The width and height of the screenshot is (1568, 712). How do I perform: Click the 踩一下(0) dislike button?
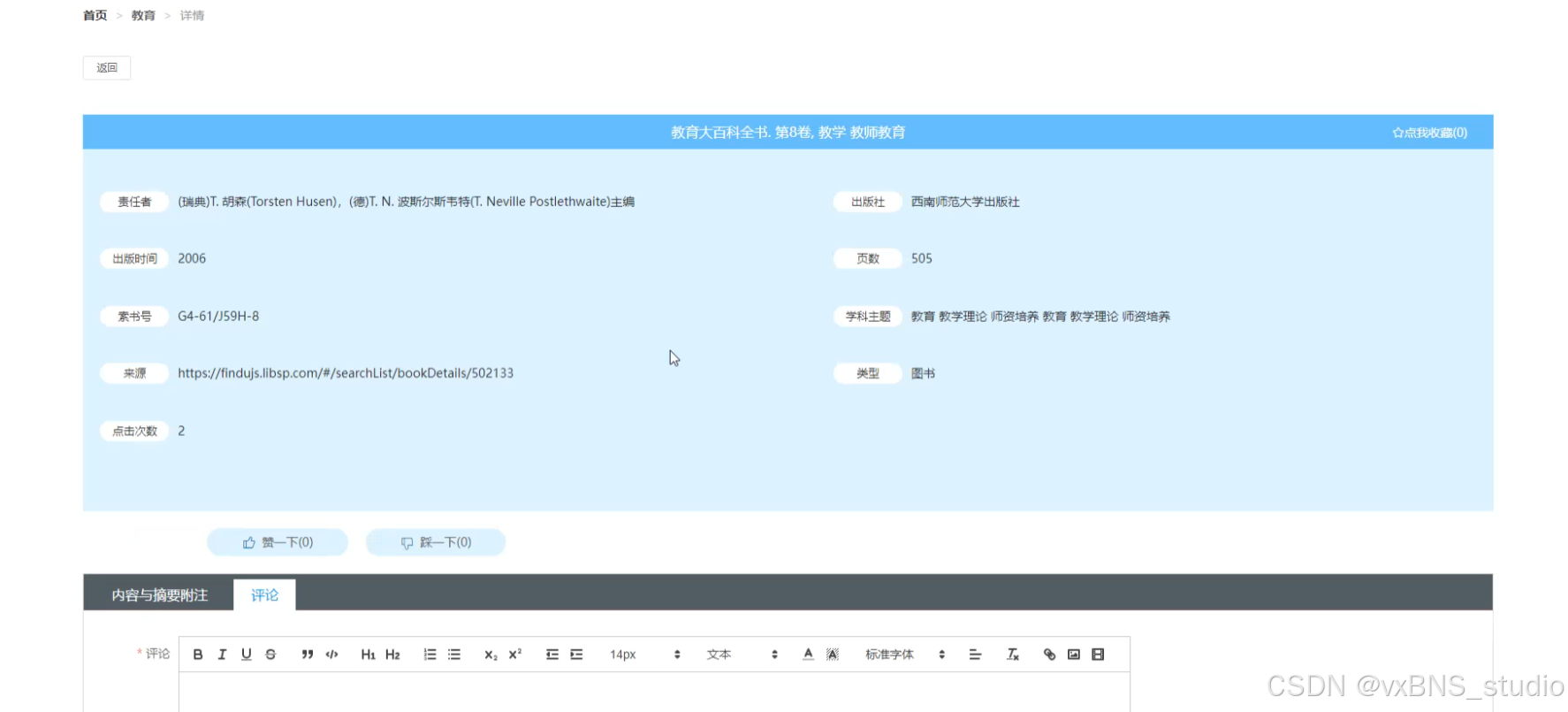[436, 542]
